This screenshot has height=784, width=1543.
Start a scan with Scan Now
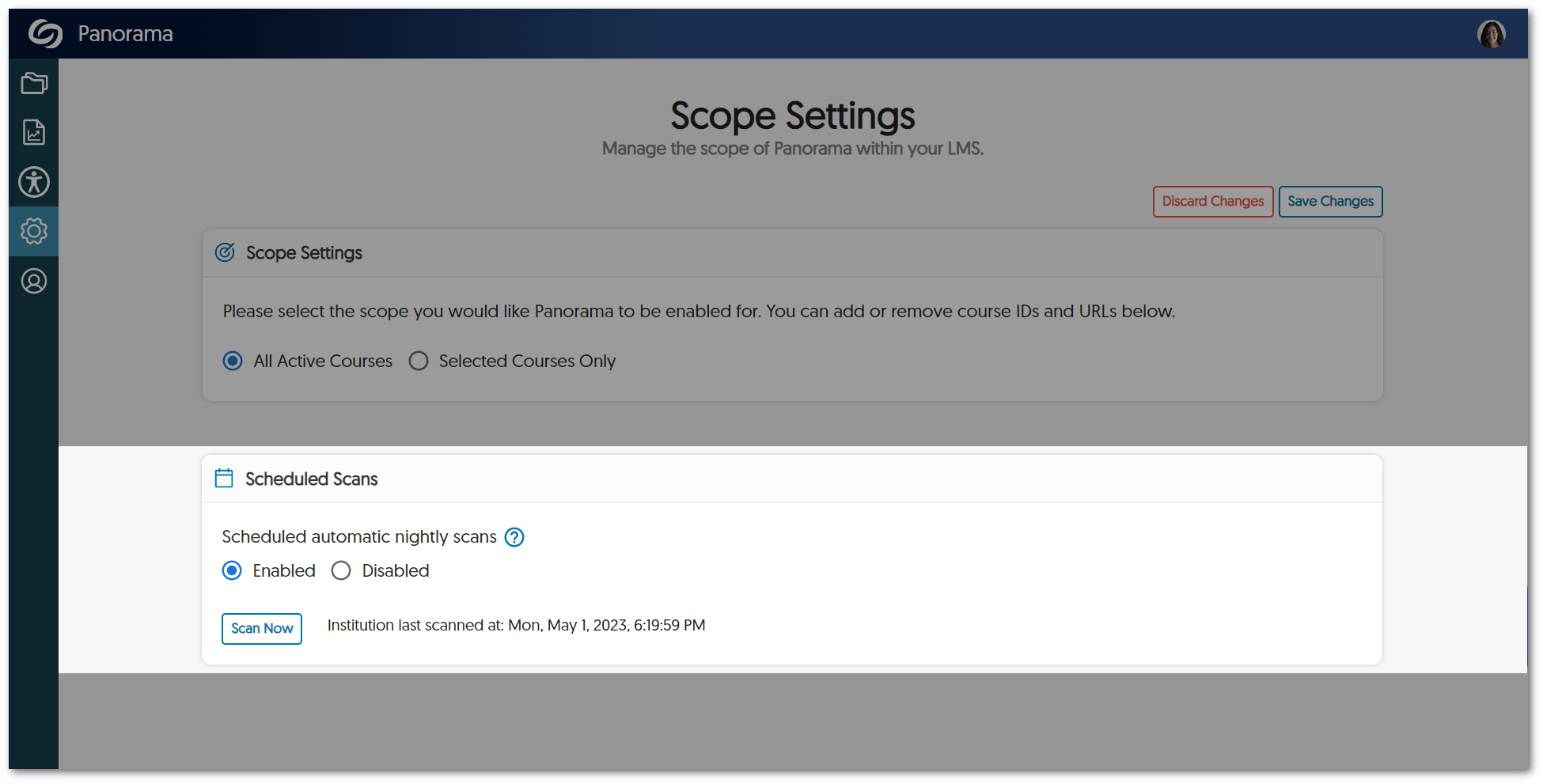262,628
